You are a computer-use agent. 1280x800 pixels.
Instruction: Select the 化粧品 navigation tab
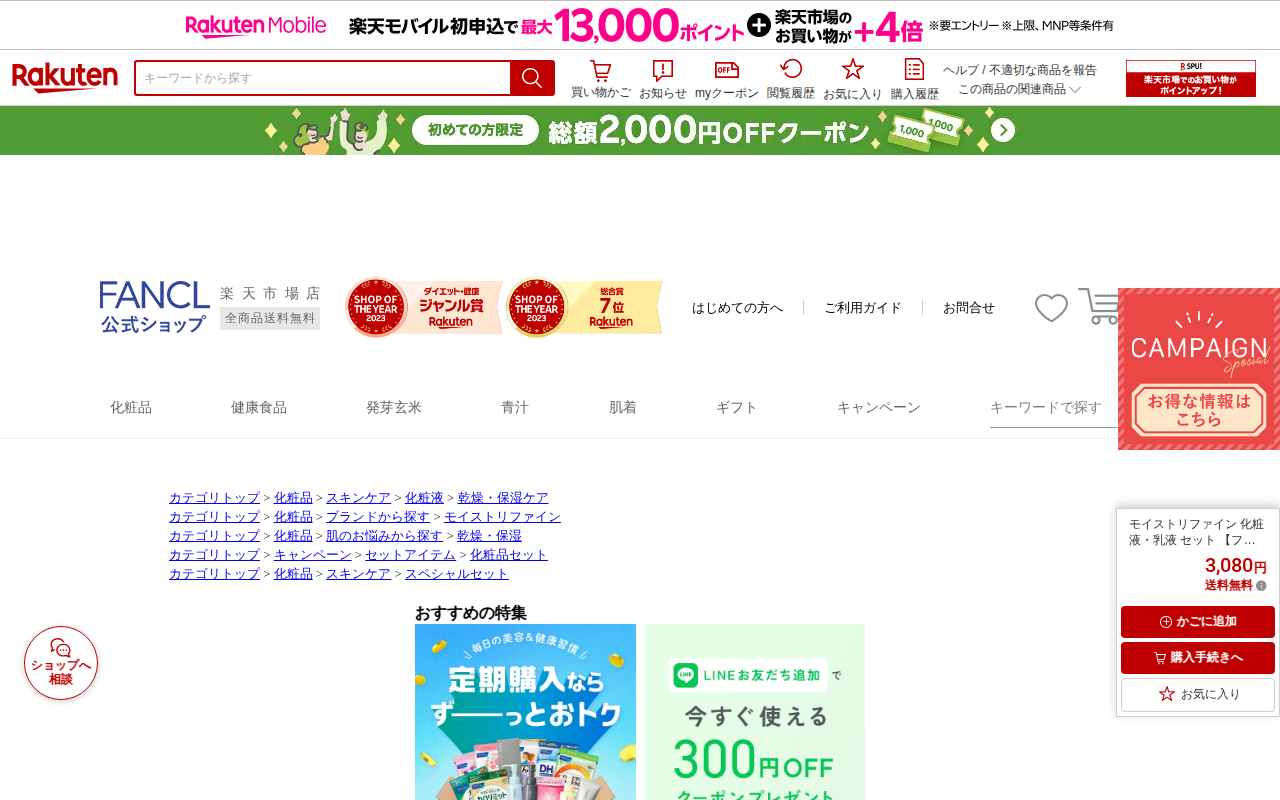click(x=131, y=407)
